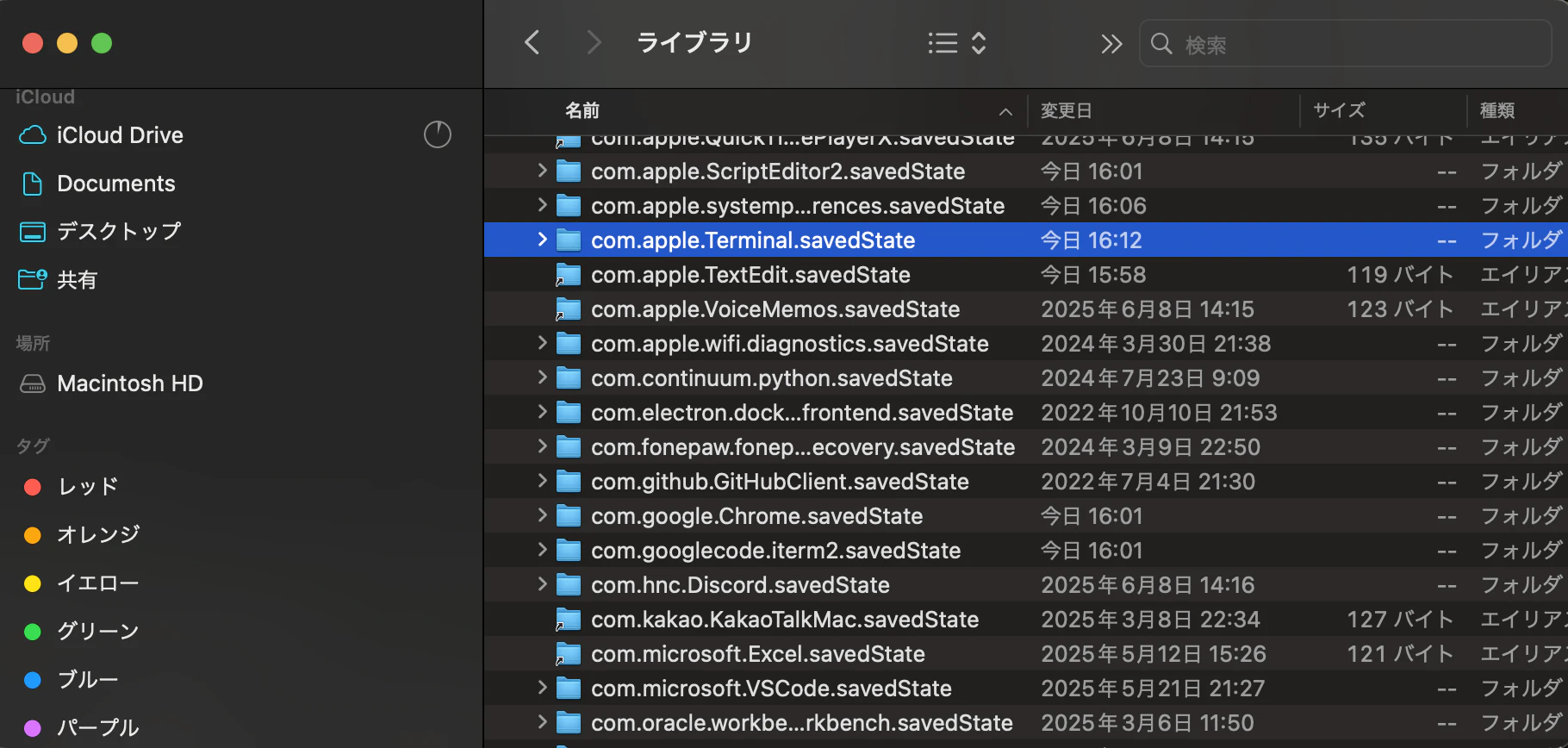Expand com.oracle.workbe...rkbench.savedState folder
The image size is (1568, 748).
click(x=542, y=722)
